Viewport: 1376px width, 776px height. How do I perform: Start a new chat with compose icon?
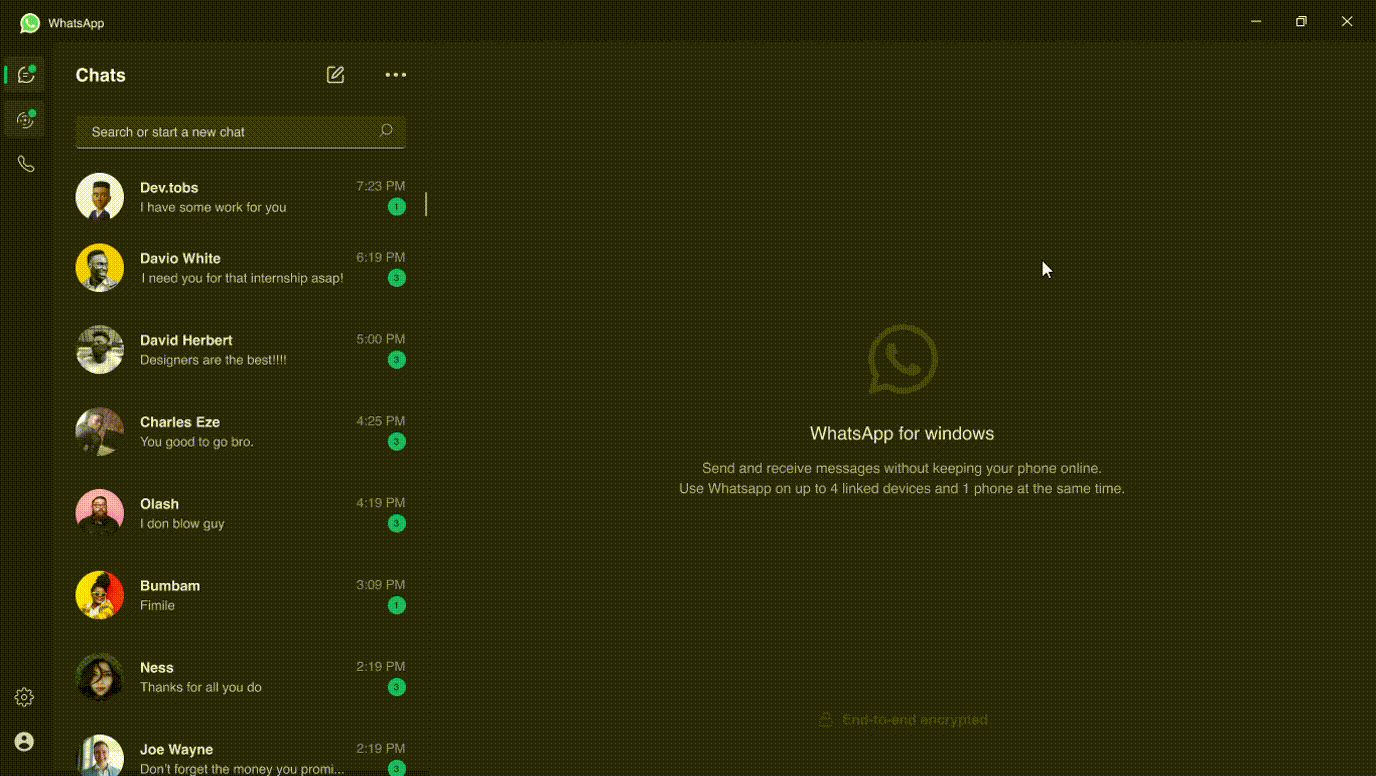point(335,75)
